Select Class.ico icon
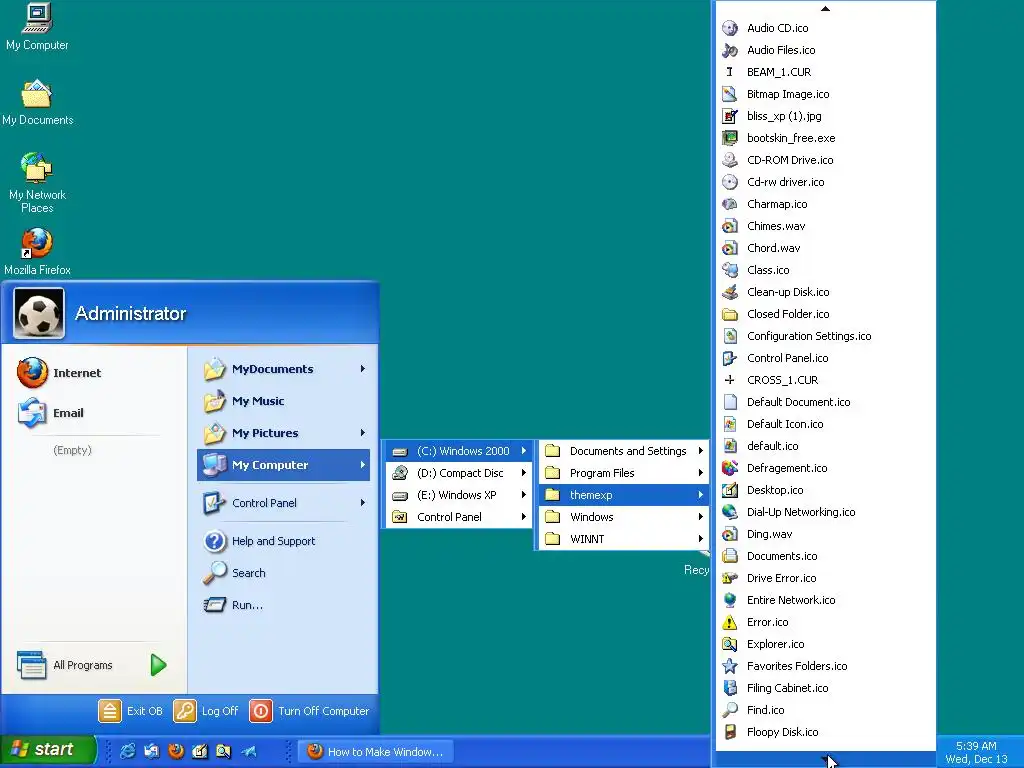 click(729, 270)
